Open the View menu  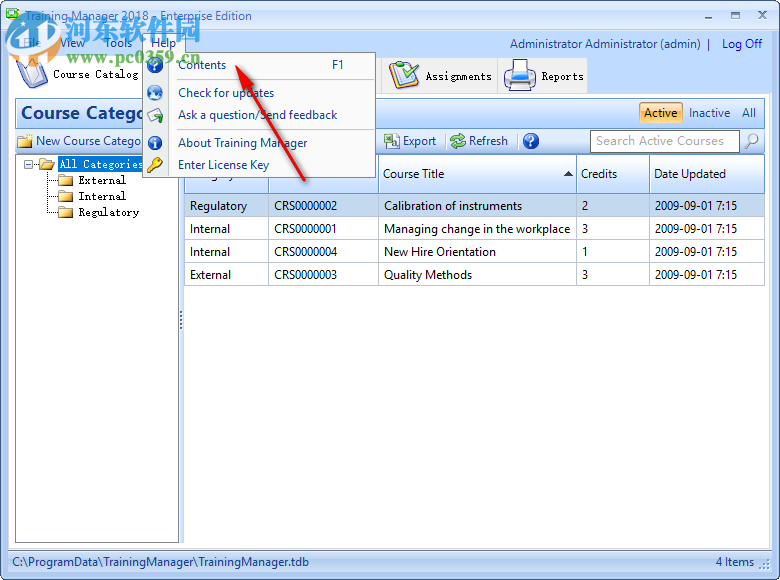pos(73,43)
